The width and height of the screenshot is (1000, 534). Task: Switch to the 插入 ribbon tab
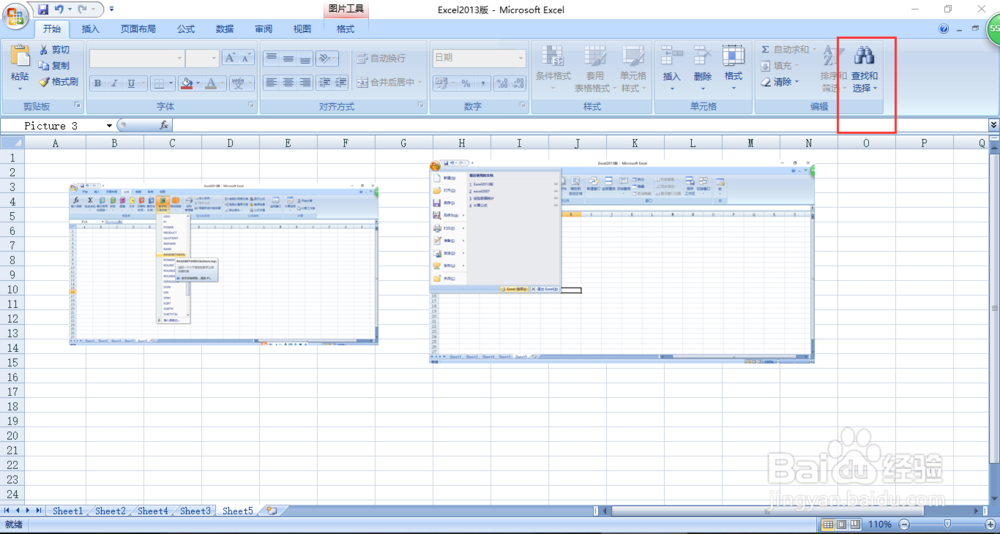tap(91, 29)
